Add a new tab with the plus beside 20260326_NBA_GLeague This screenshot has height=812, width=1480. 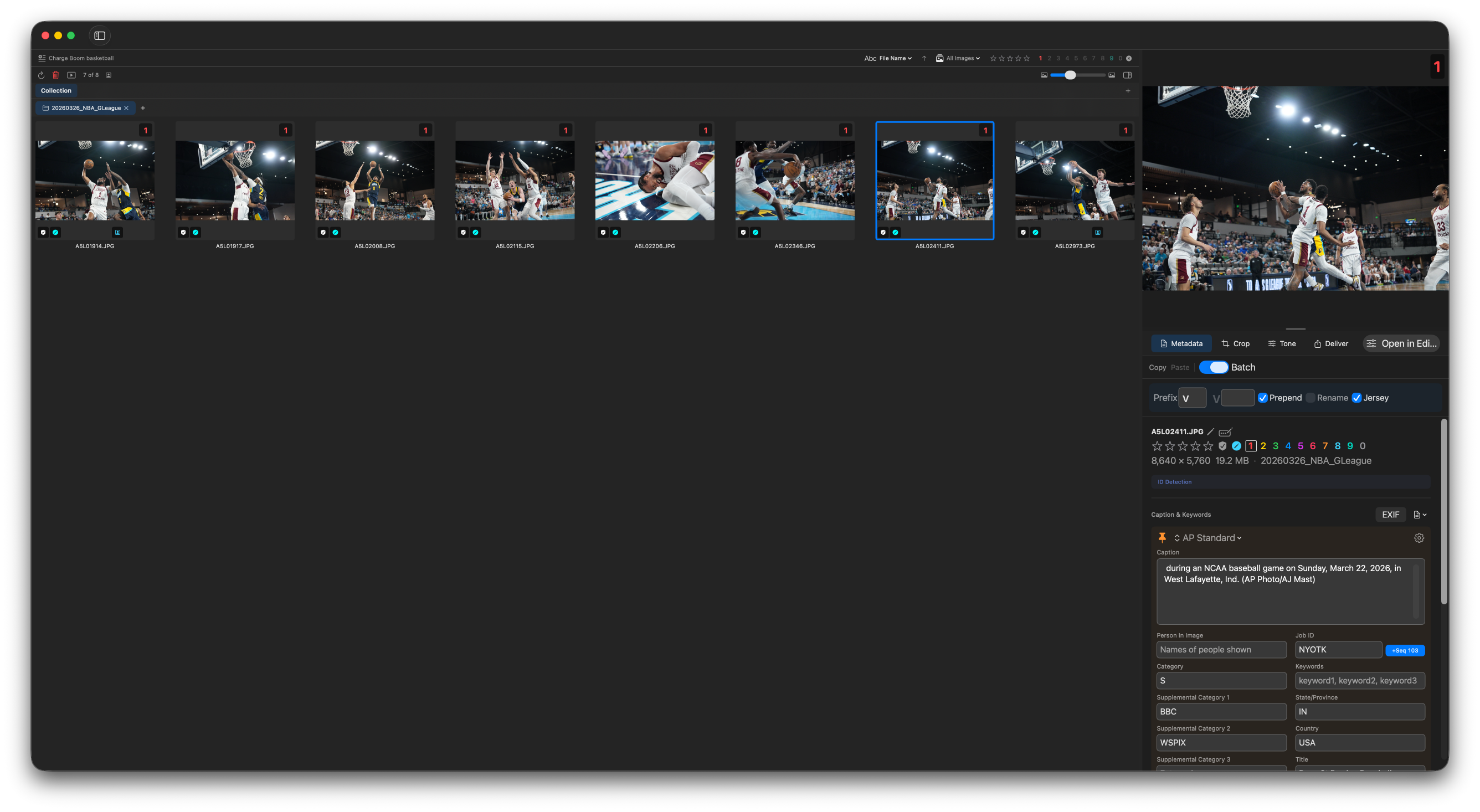143,108
